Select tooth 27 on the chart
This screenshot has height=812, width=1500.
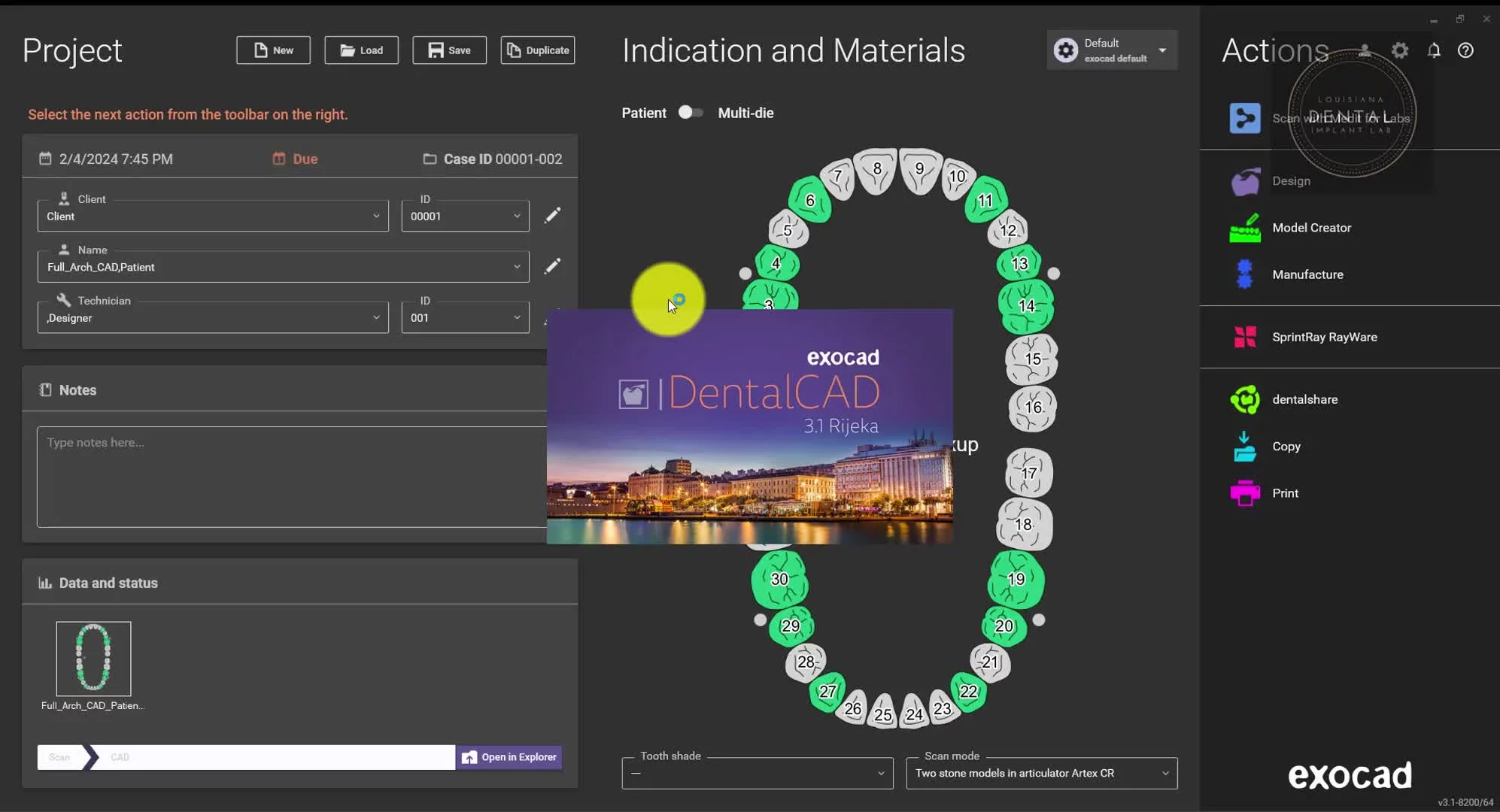[x=827, y=692]
